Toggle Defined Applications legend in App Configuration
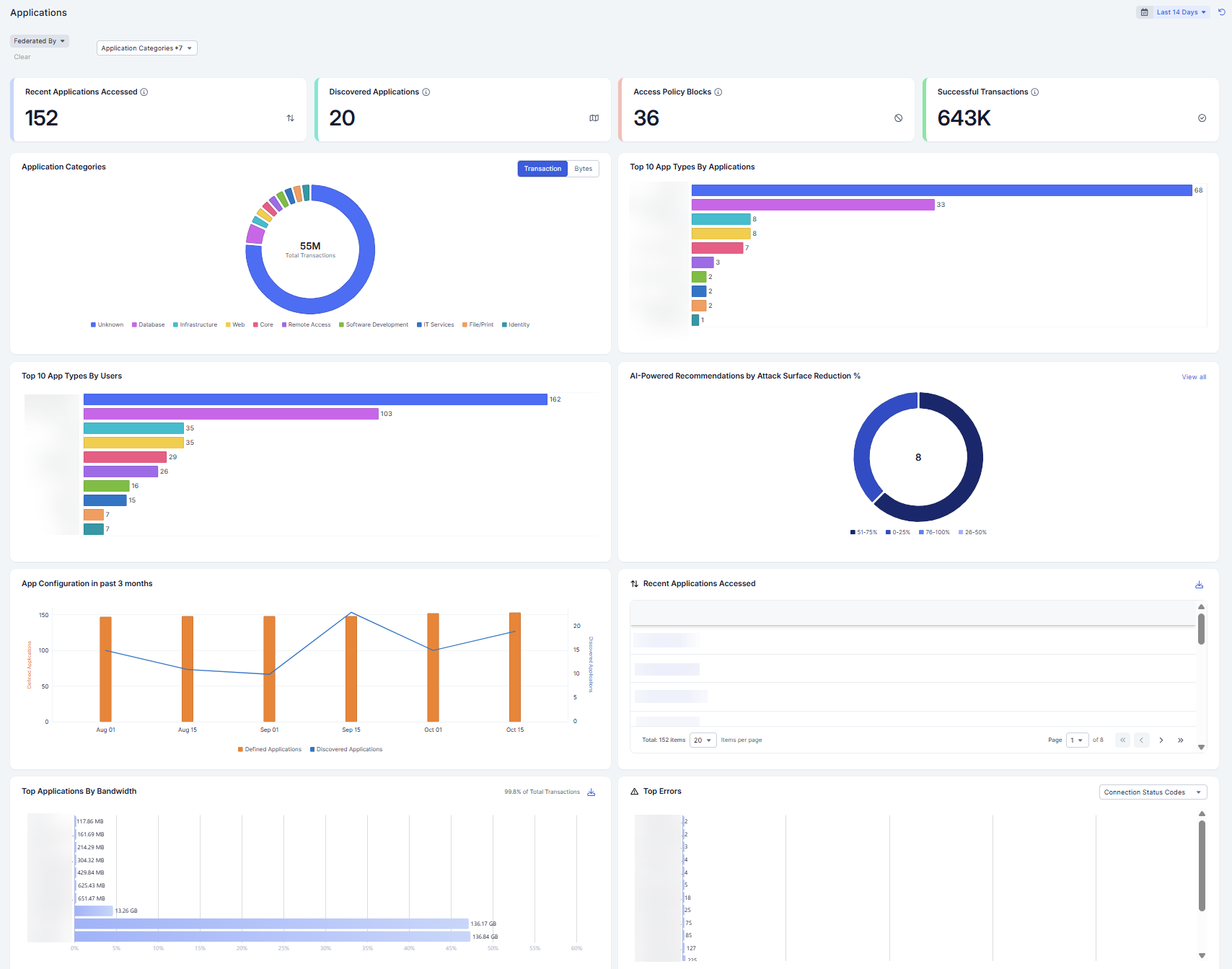Viewport: 1232px width, 969px height. click(270, 750)
